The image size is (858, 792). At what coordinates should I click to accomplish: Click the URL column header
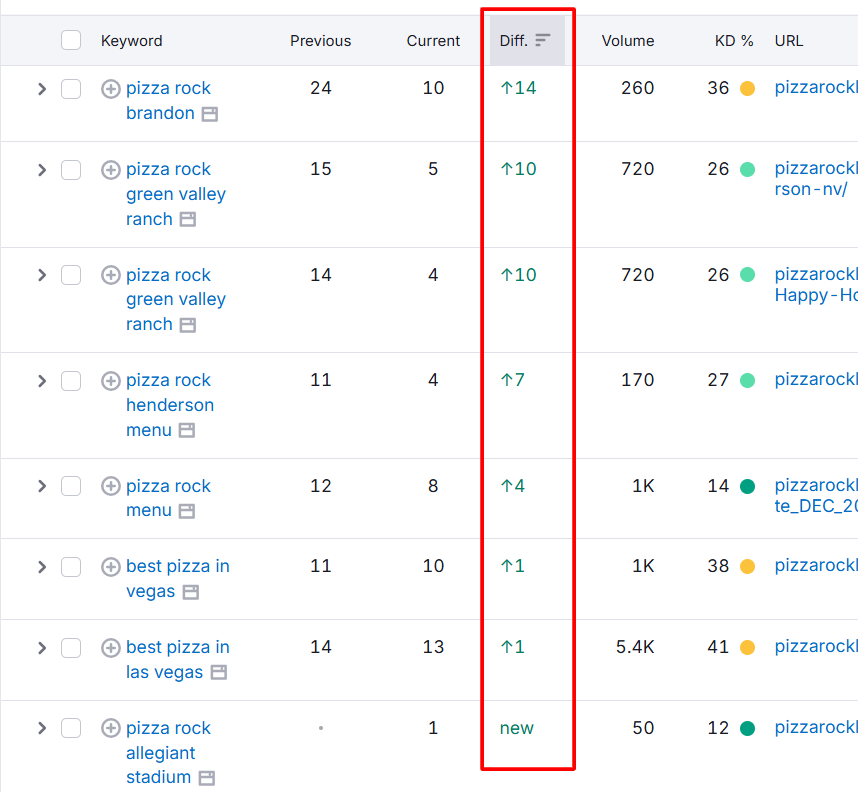pyautogui.click(x=789, y=41)
